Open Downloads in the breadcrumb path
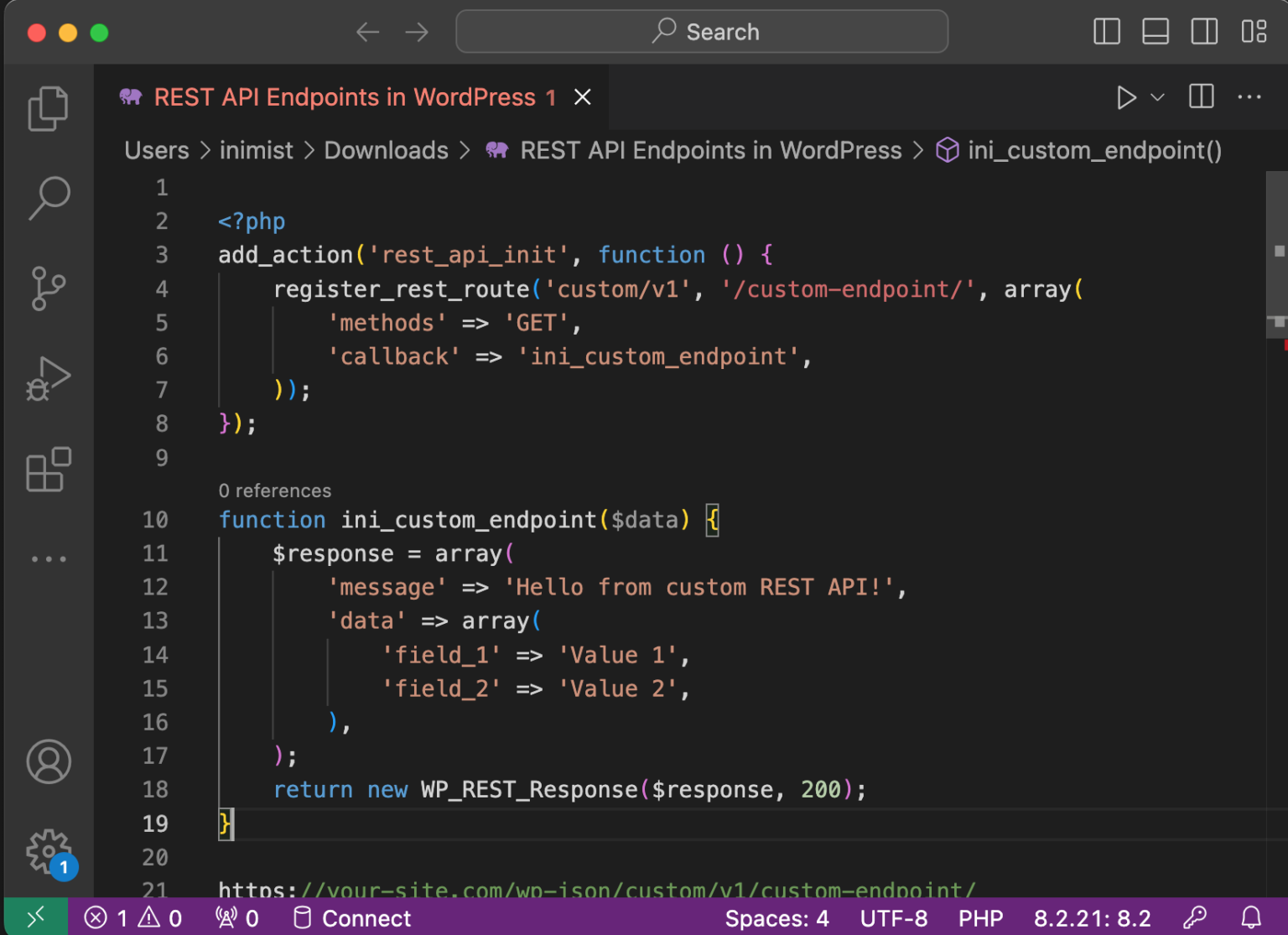 pos(387,150)
